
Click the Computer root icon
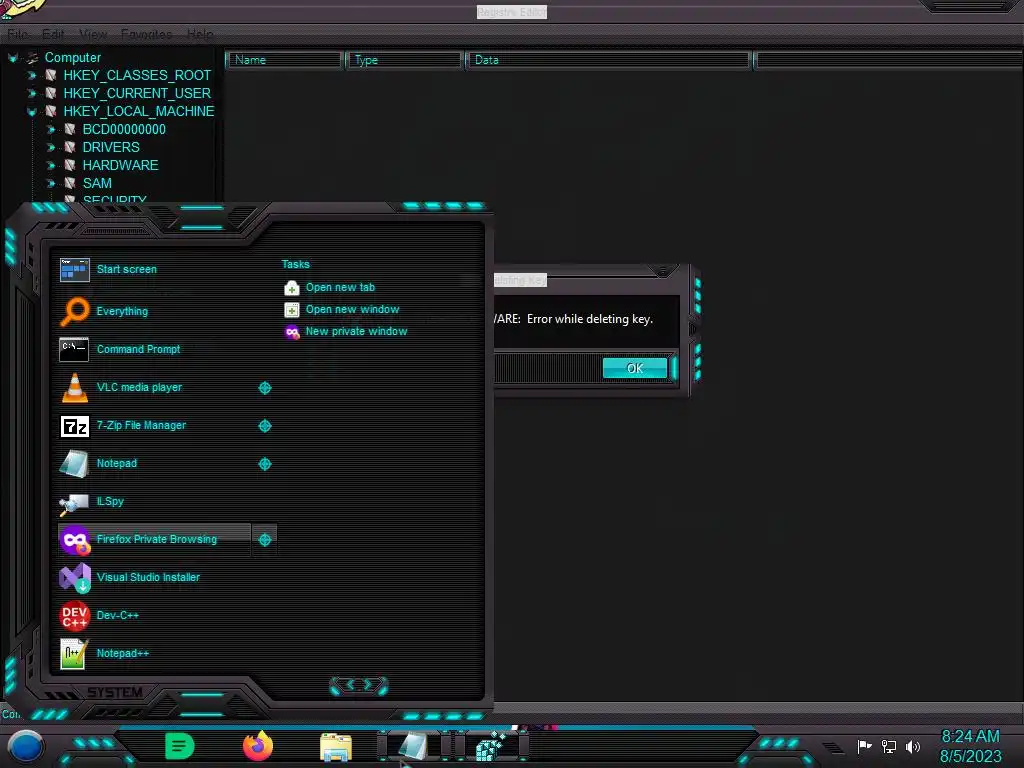(x=32, y=57)
